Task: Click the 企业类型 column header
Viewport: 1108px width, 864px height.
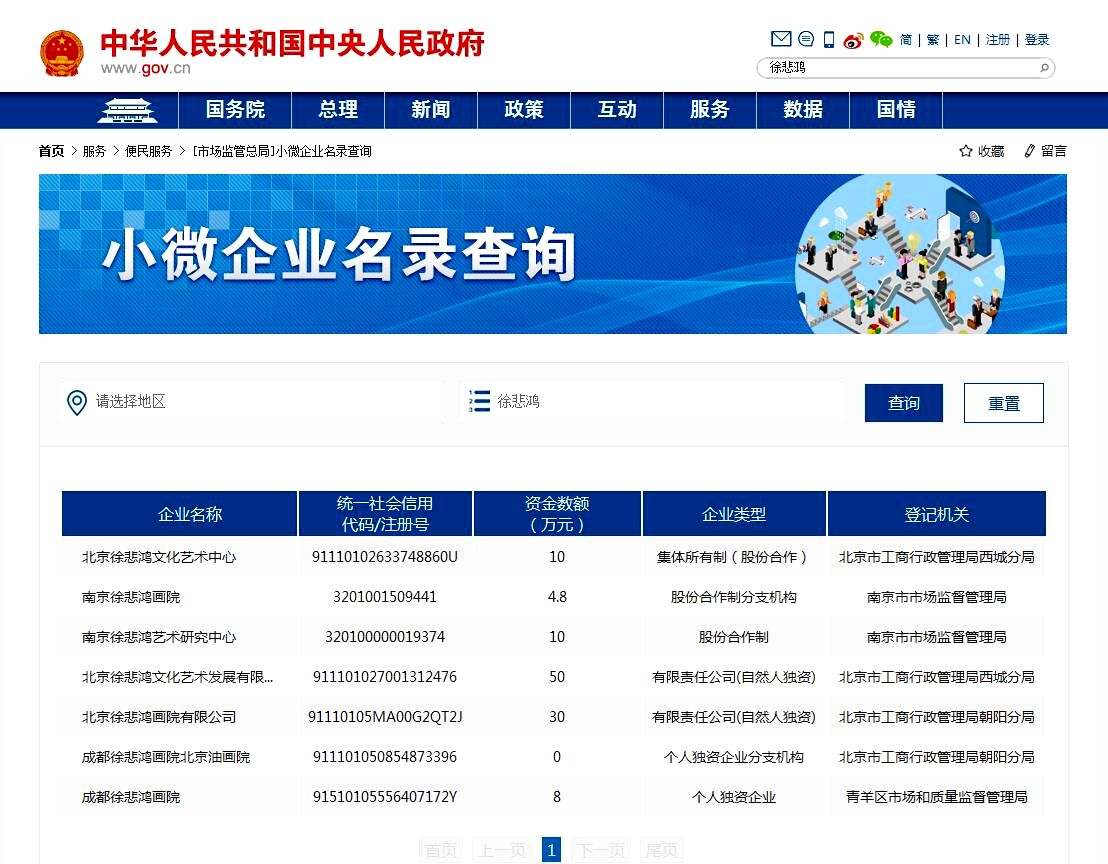Action: [x=734, y=514]
